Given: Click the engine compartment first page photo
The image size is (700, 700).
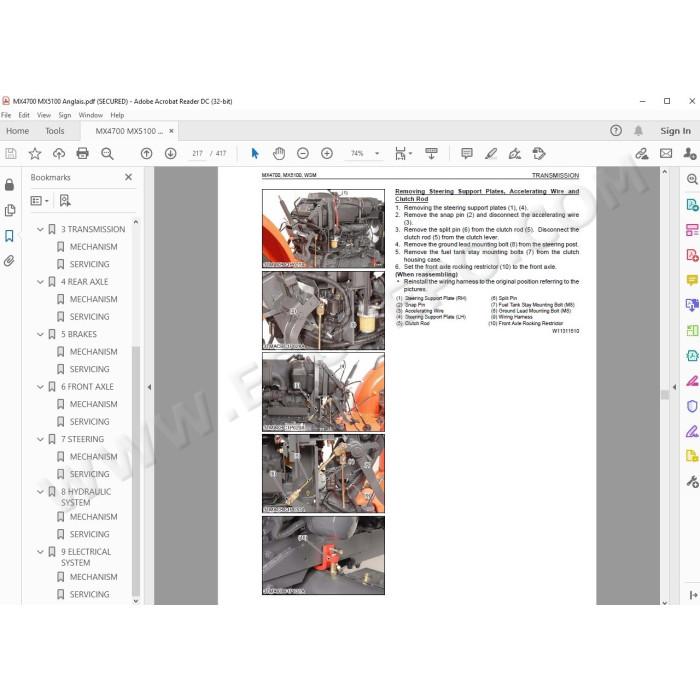Looking at the screenshot, I should click(x=323, y=229).
